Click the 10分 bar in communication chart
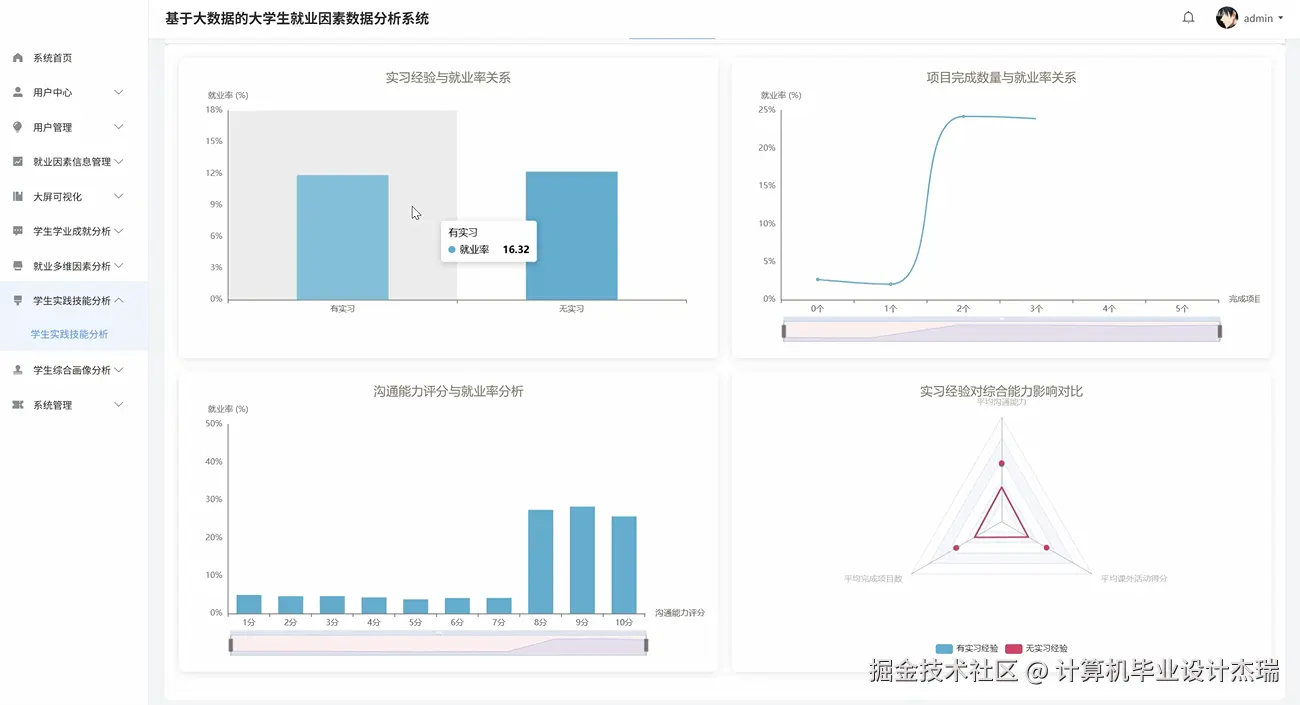 pyautogui.click(x=624, y=564)
